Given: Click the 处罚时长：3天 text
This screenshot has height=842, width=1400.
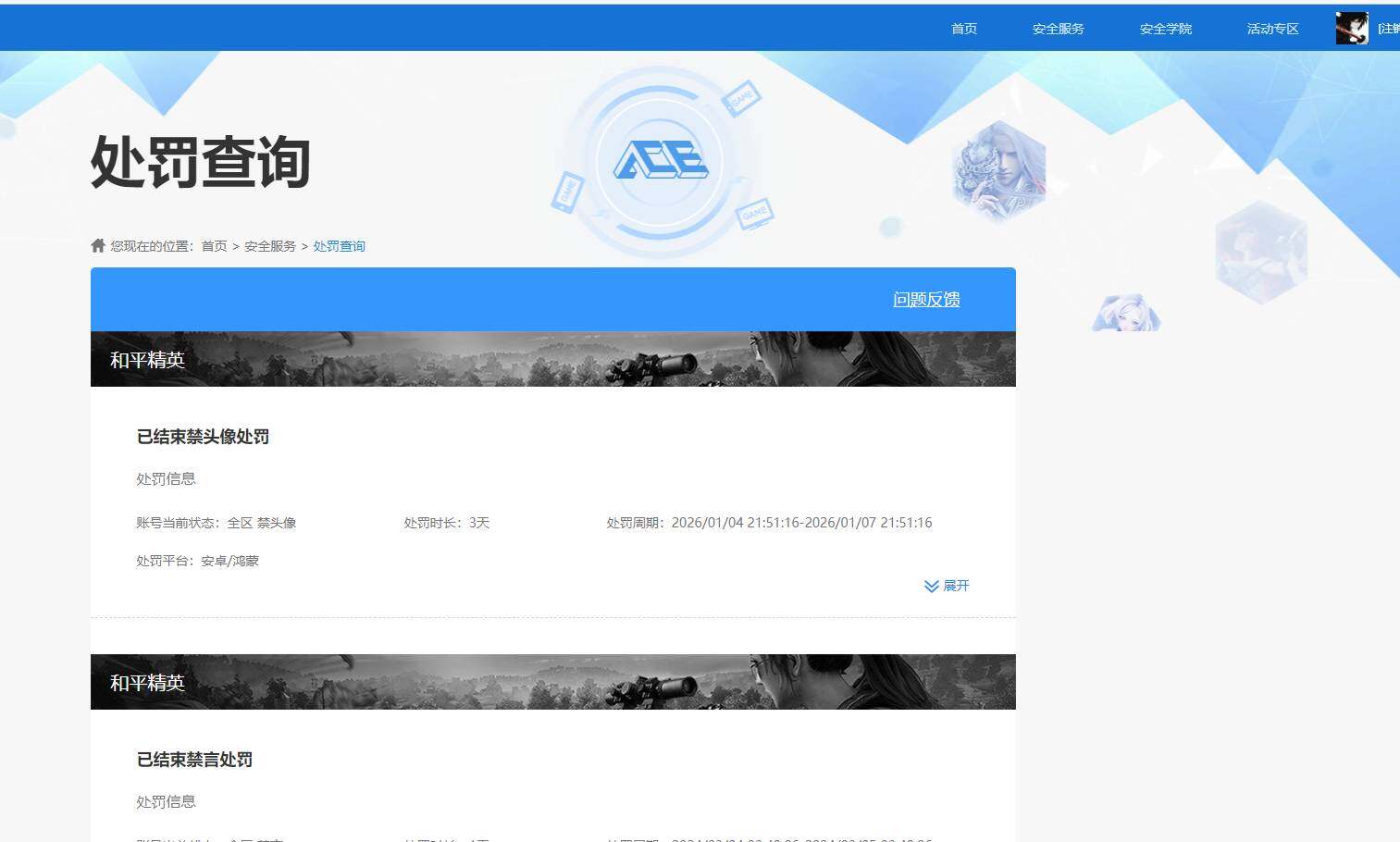Looking at the screenshot, I should tap(446, 523).
